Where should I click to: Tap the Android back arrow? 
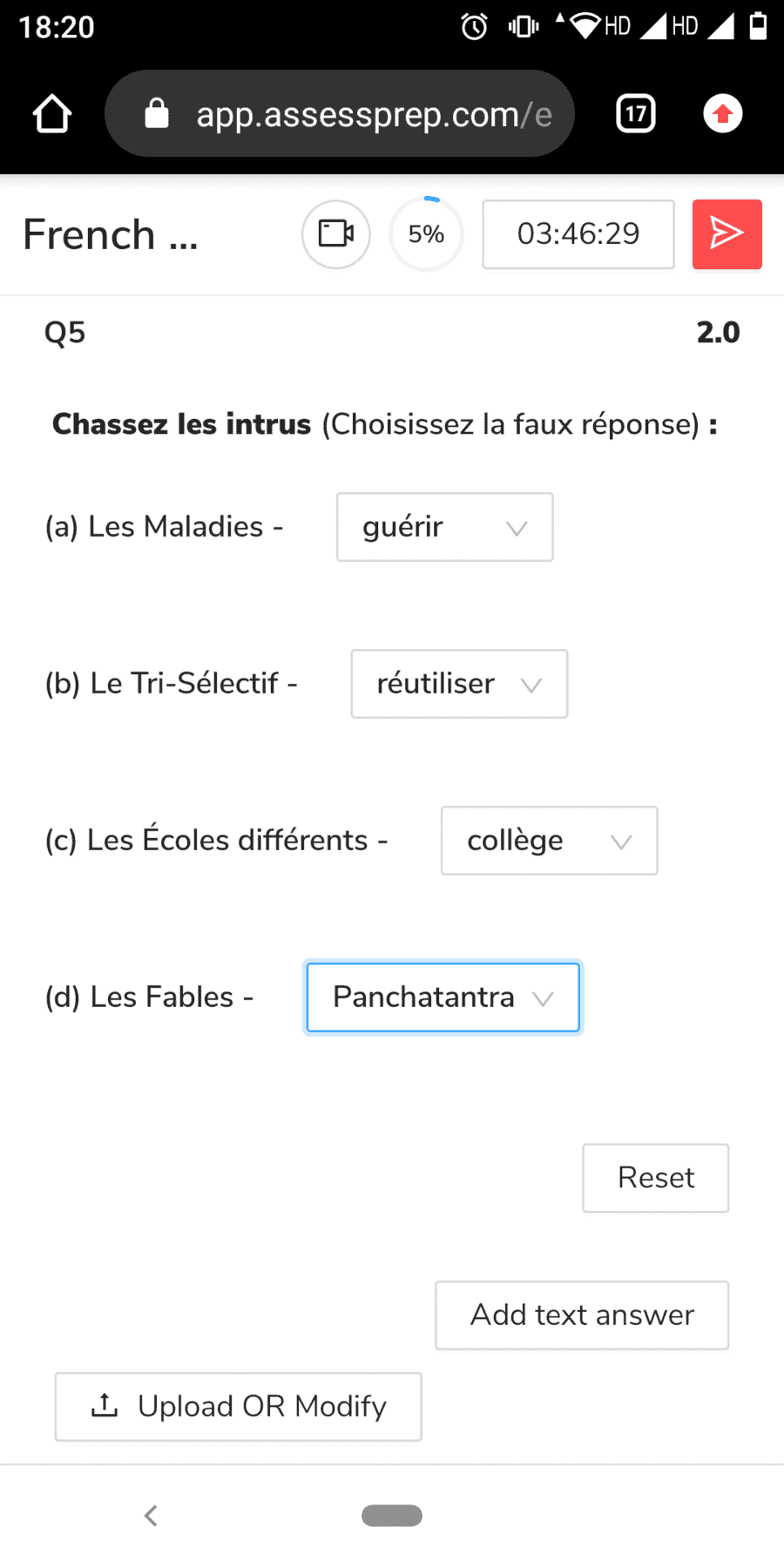151,1516
